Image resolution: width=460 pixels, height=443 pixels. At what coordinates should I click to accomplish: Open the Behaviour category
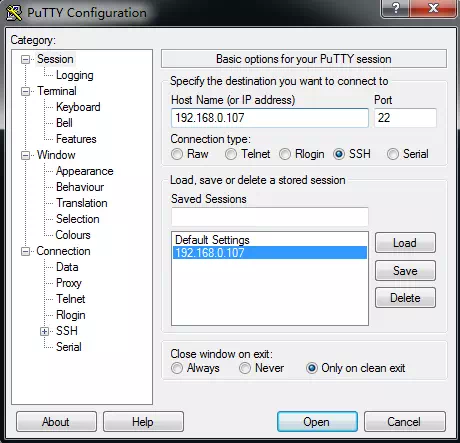80,187
